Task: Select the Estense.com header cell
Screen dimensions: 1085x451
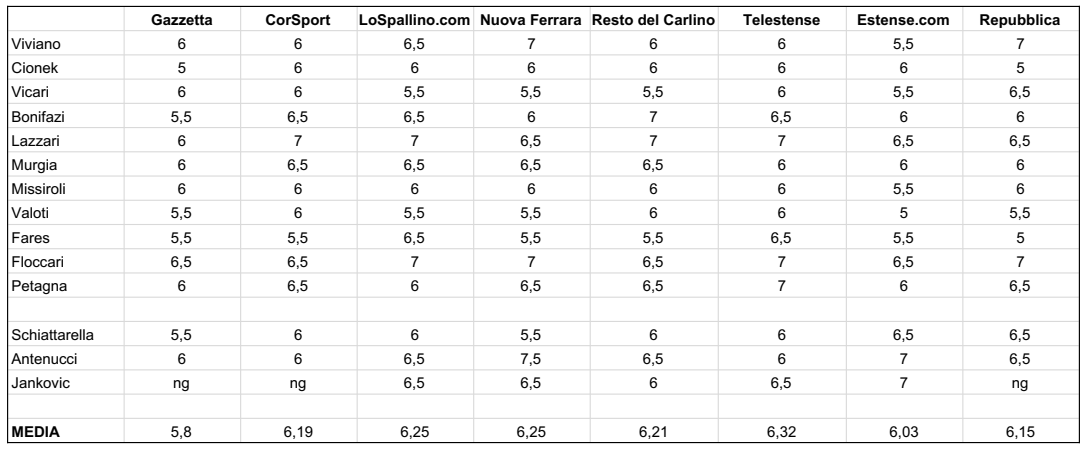Action: click(x=904, y=20)
